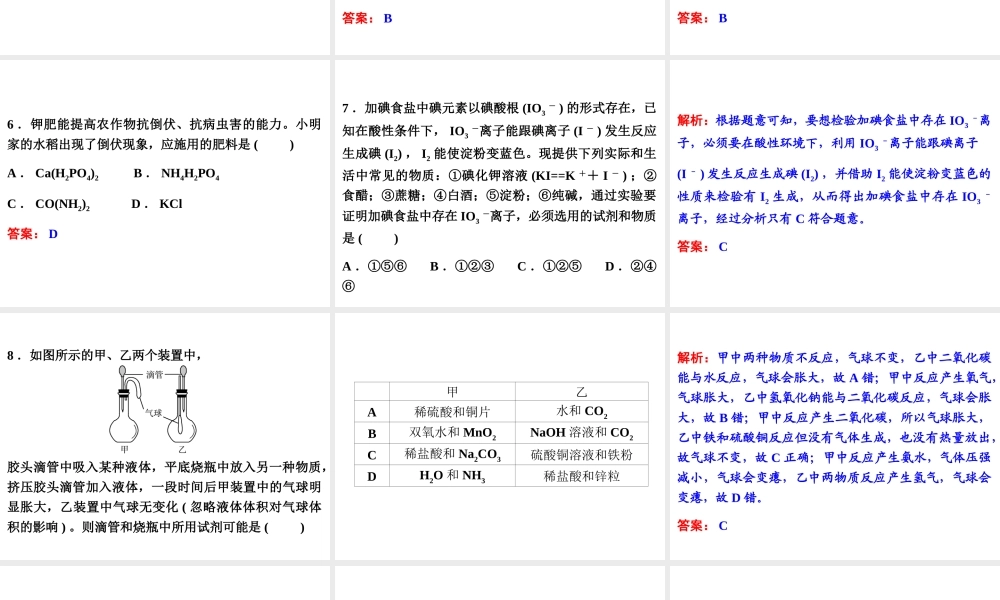
Task: Click row label D in the table
Action: pos(372,477)
